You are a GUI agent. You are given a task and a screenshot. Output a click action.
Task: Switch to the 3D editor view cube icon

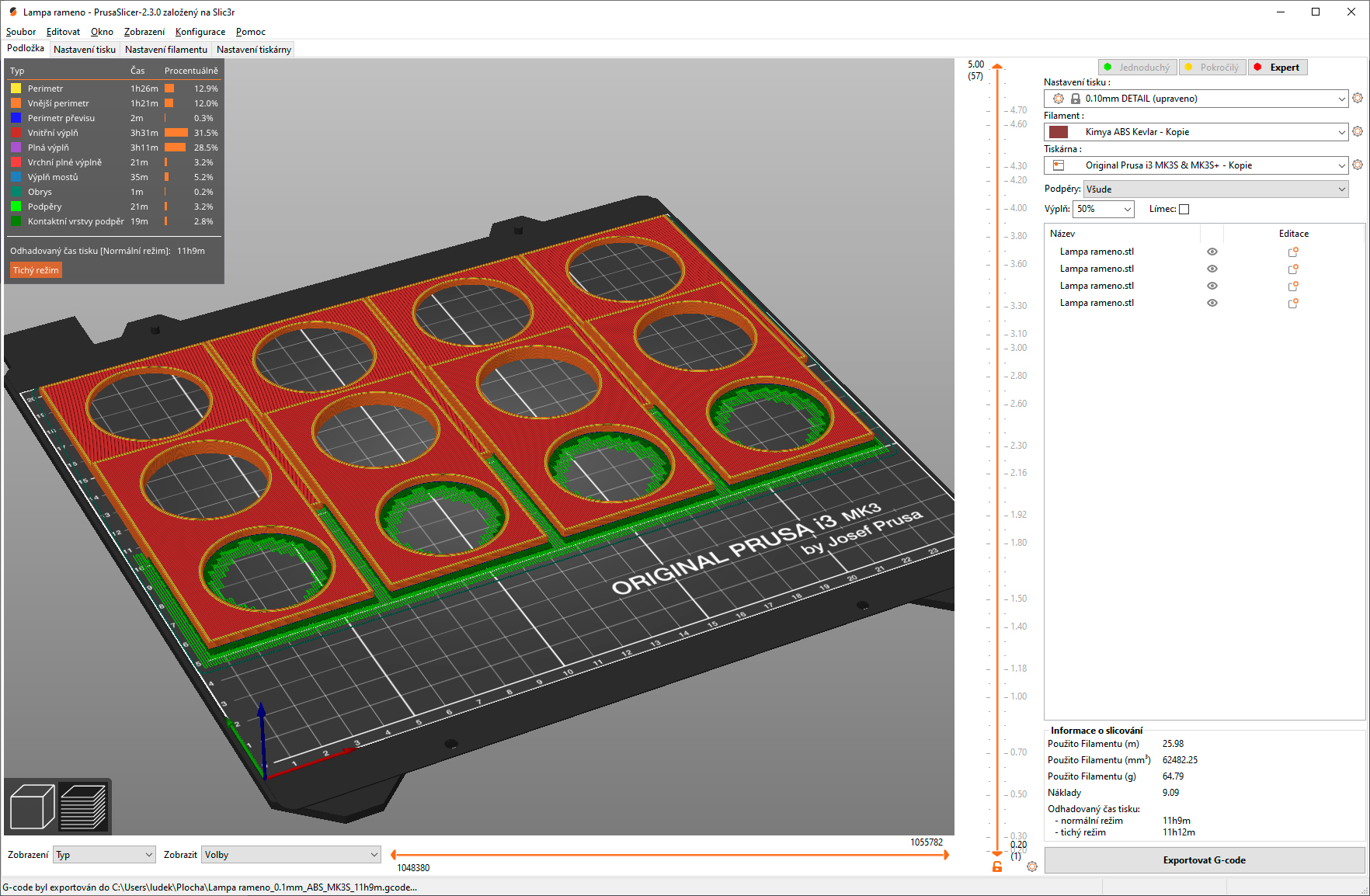pyautogui.click(x=32, y=807)
